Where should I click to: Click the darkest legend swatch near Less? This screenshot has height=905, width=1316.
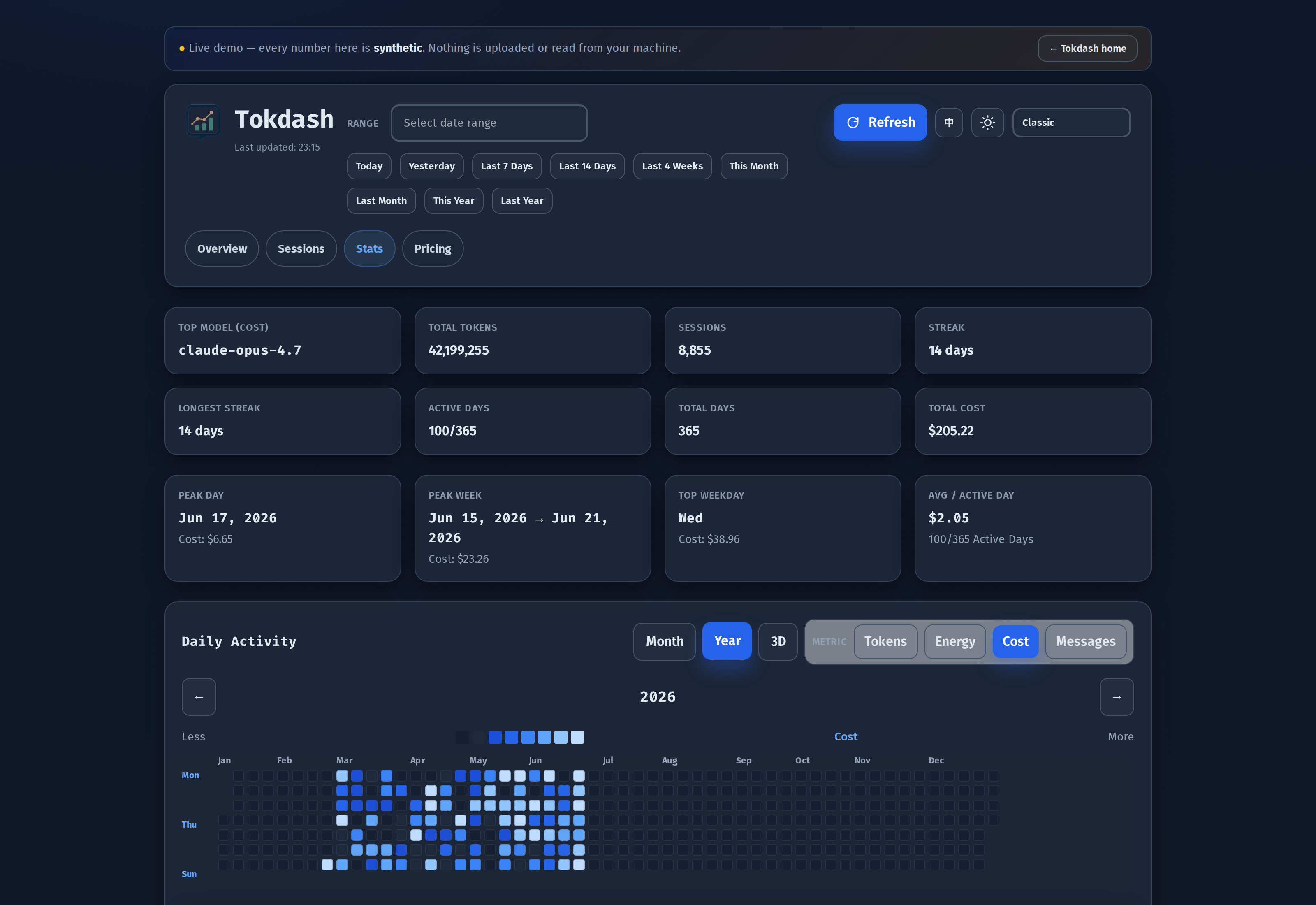(x=463, y=737)
